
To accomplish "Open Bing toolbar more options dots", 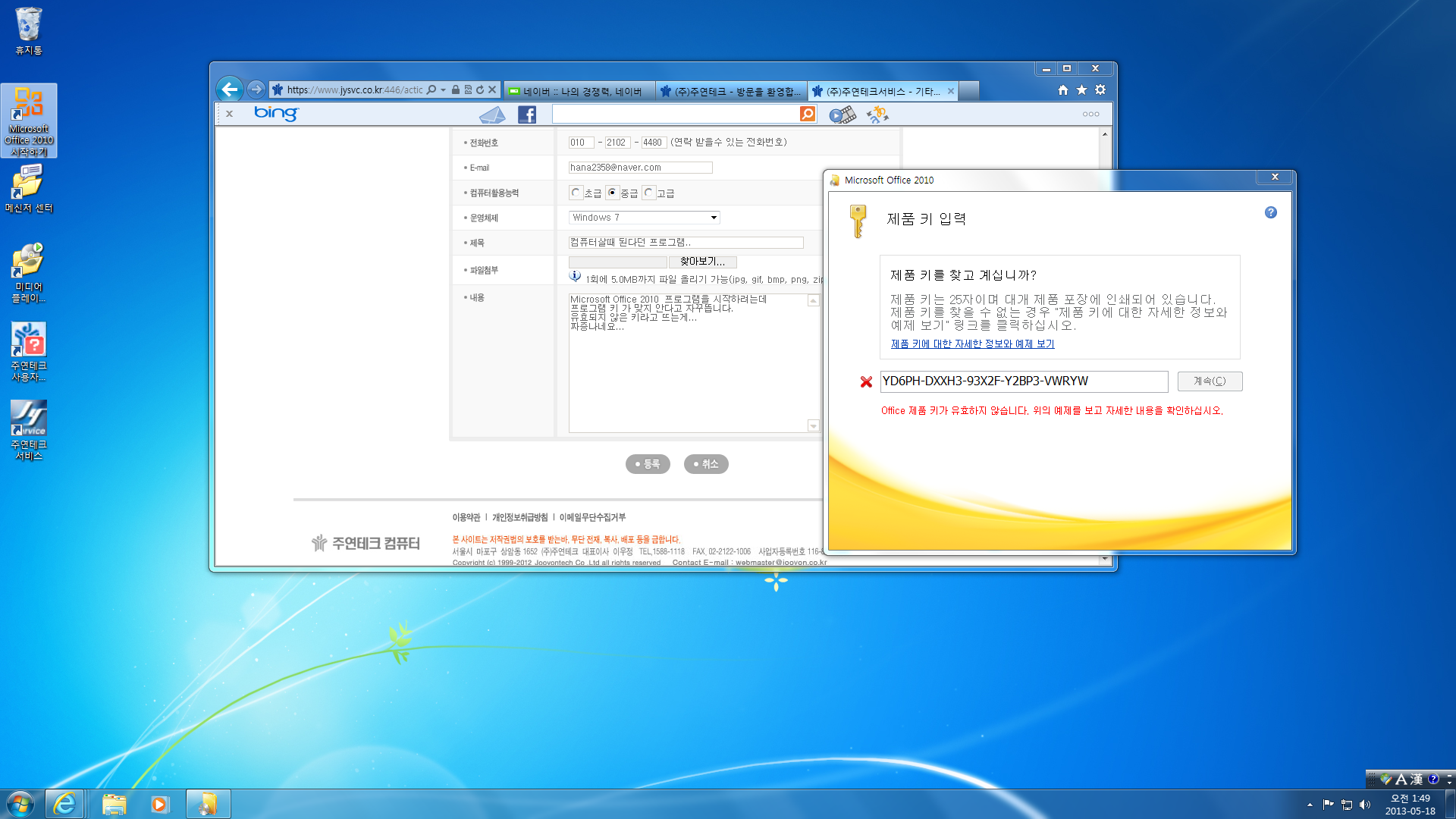I will tap(1090, 115).
